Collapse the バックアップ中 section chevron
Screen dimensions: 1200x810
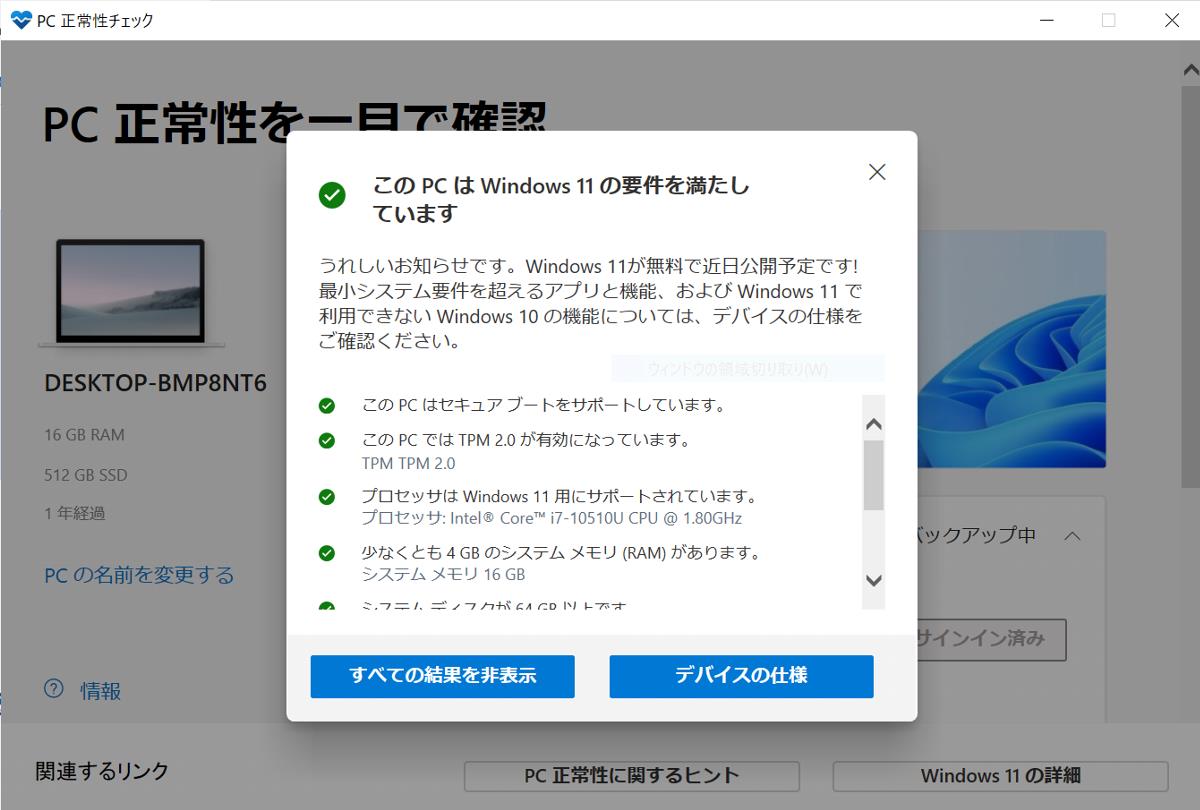1072,536
